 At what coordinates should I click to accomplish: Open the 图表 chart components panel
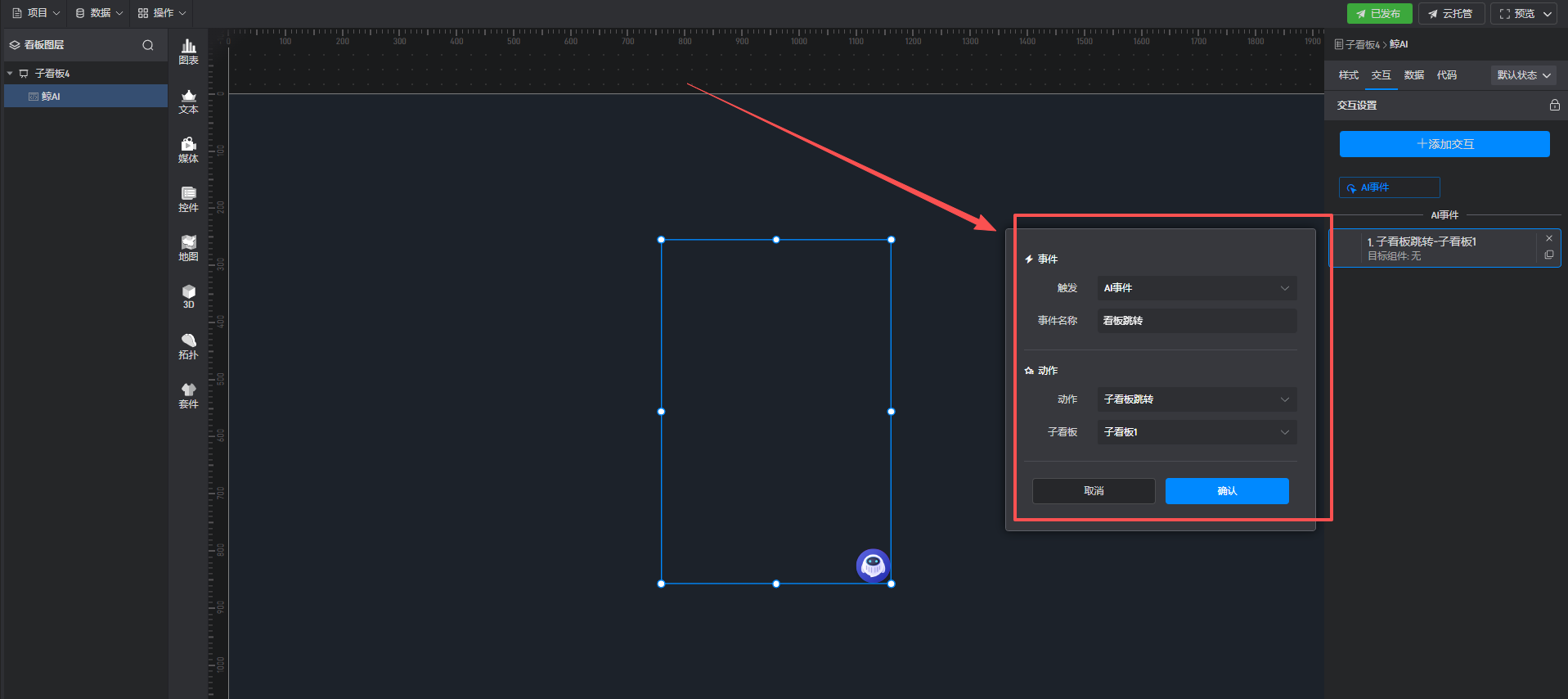point(188,52)
